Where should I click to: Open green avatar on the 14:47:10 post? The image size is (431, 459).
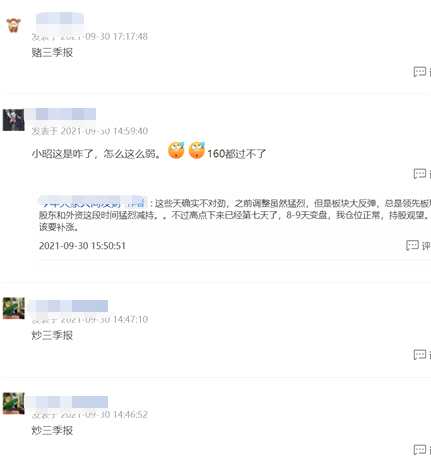click(x=14, y=308)
